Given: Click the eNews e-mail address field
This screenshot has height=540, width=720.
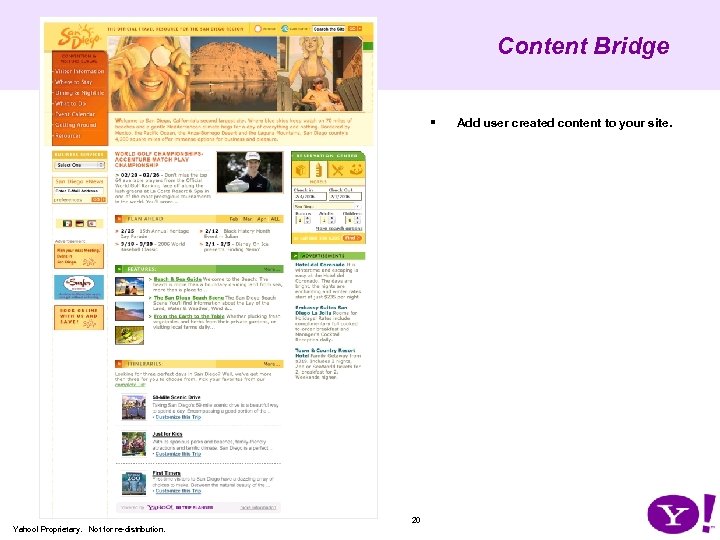Looking at the screenshot, I should pyautogui.click(x=79, y=191).
